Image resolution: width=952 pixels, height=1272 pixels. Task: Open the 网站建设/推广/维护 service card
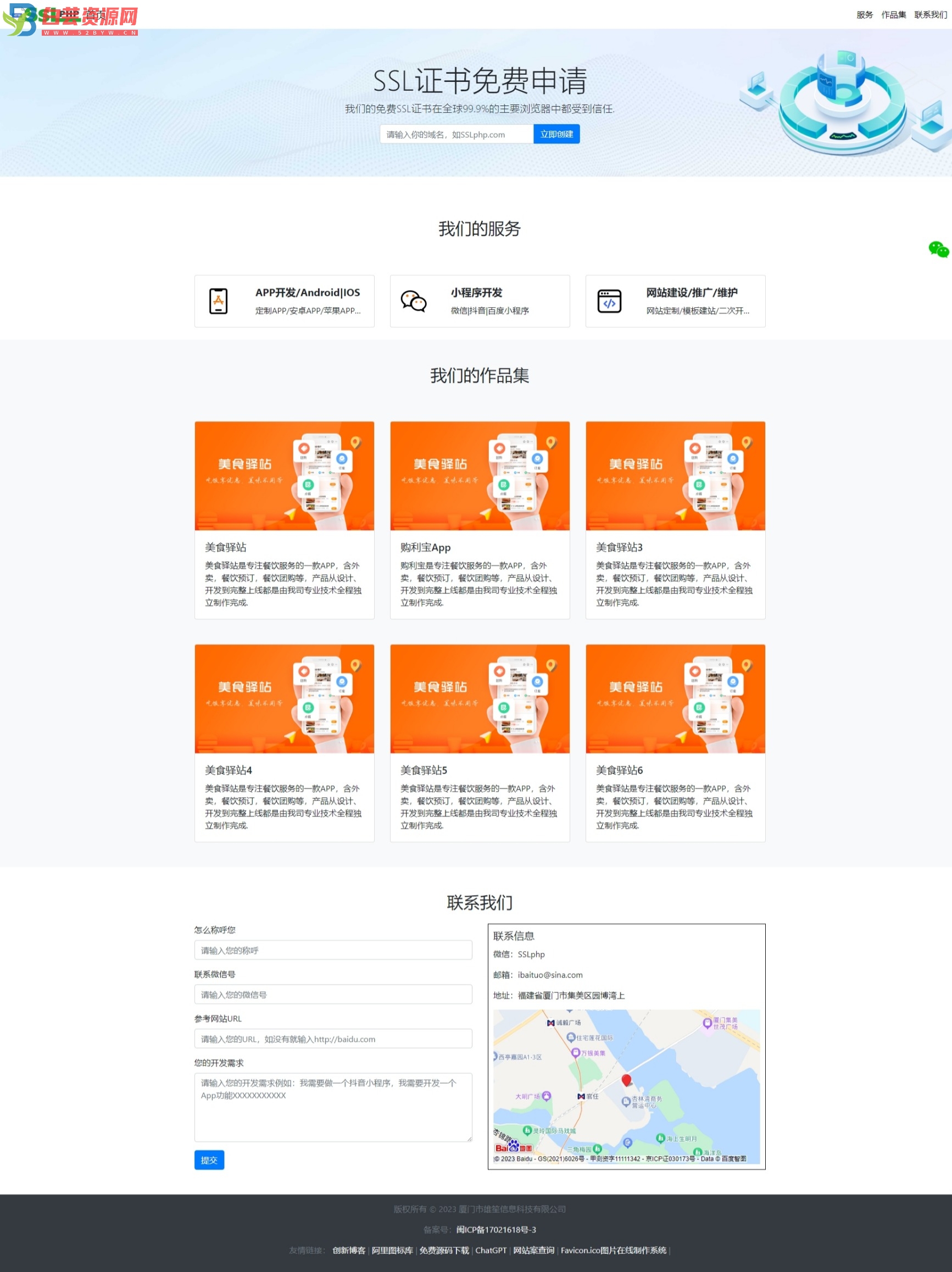(x=676, y=301)
